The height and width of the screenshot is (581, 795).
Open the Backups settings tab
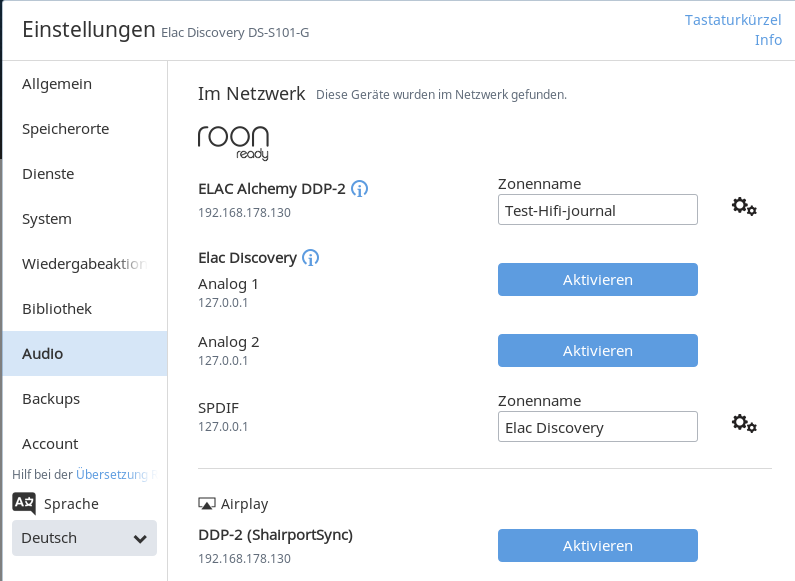(85, 399)
